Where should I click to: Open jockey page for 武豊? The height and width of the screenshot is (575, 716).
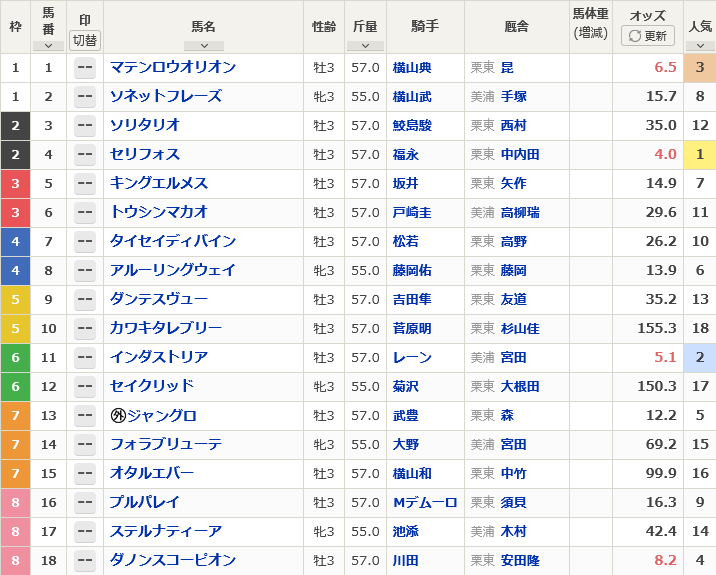click(x=405, y=415)
